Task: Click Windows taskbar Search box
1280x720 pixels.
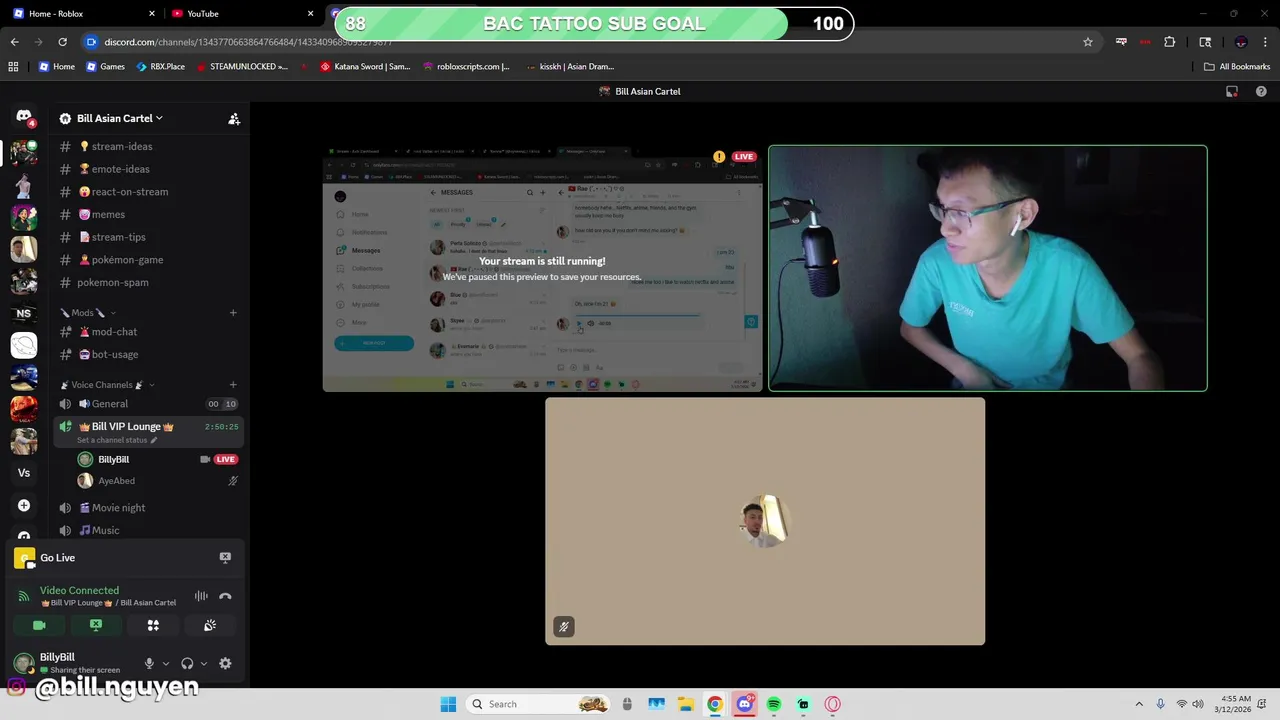Action: click(x=539, y=704)
